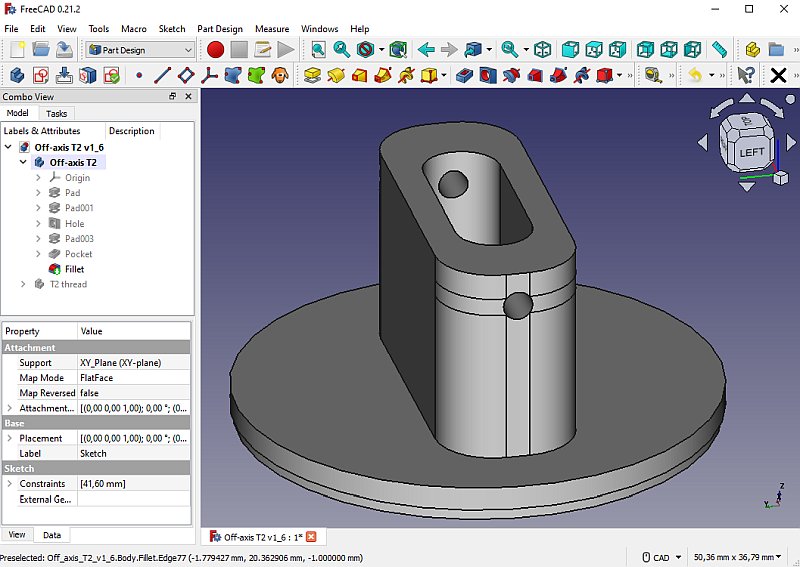The width and height of the screenshot is (800, 567).
Task: Expand the T2 thread tree item
Action: pos(23,284)
